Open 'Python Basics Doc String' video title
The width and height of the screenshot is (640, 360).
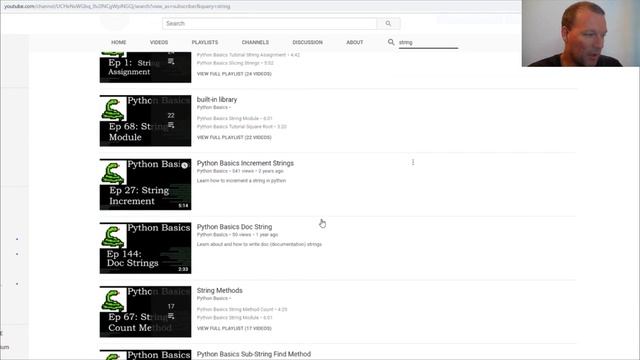(234, 227)
